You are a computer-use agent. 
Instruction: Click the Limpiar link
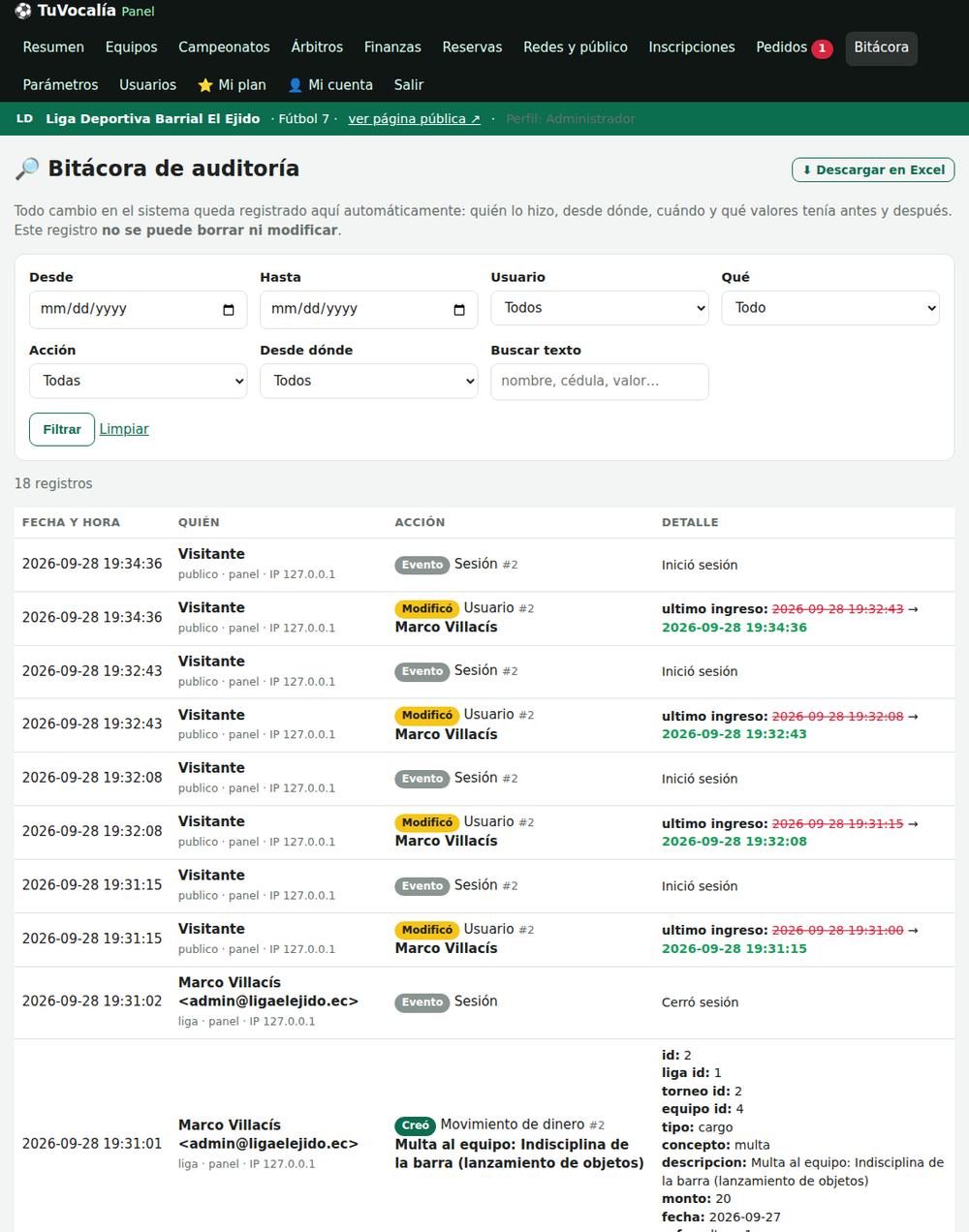124,429
